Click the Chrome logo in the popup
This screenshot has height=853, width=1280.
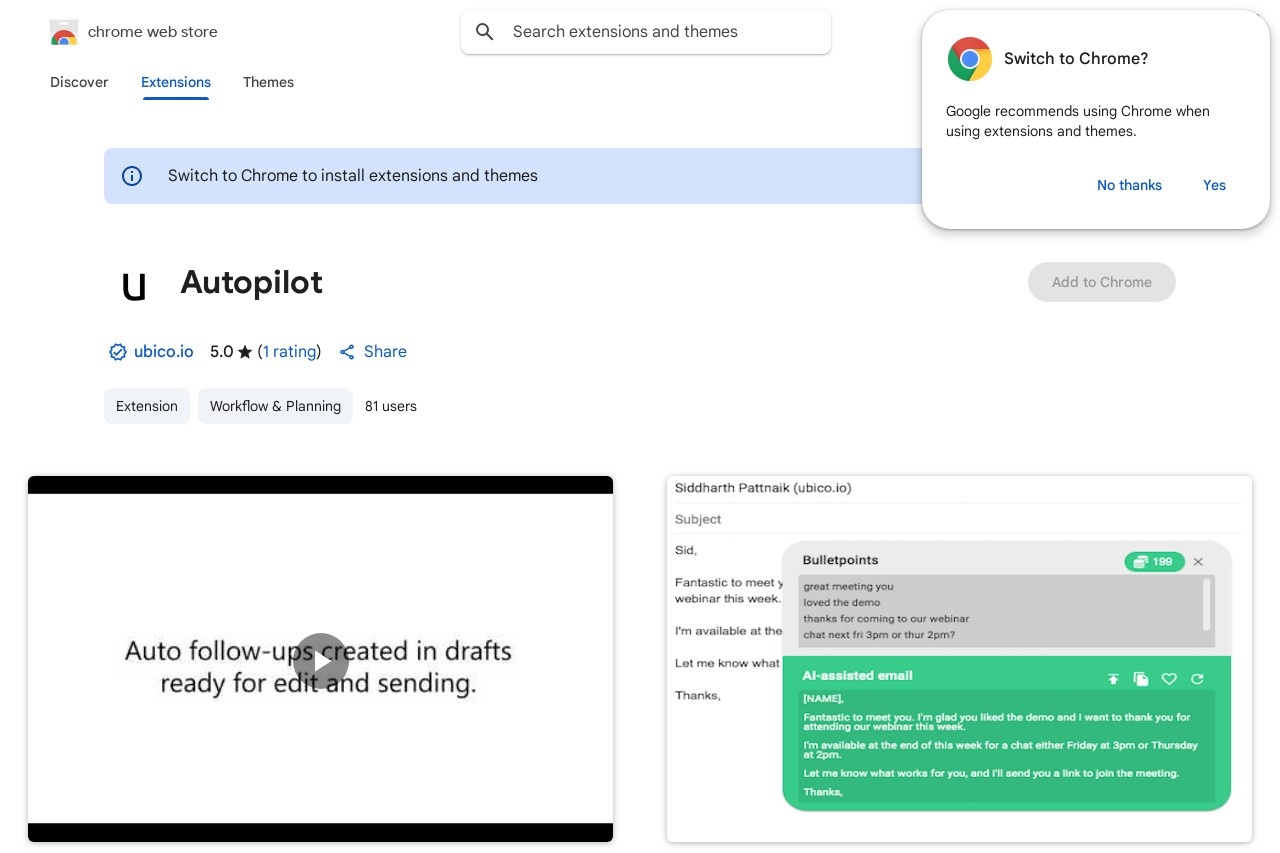click(x=970, y=59)
